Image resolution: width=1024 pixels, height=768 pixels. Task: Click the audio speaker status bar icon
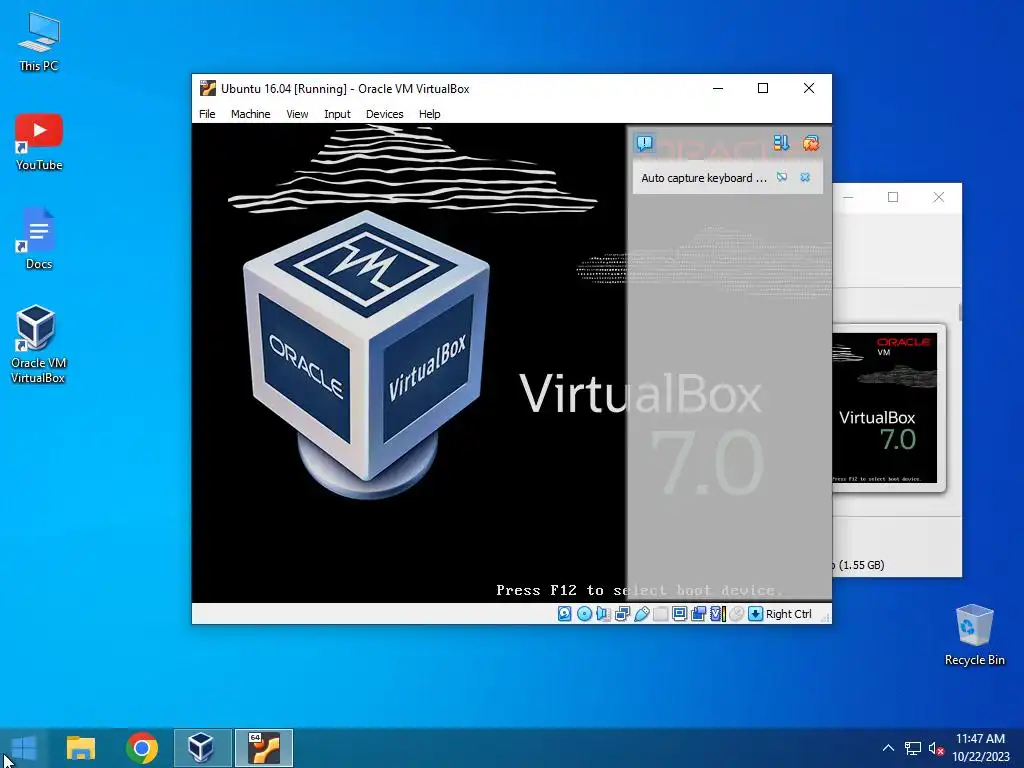click(x=603, y=614)
